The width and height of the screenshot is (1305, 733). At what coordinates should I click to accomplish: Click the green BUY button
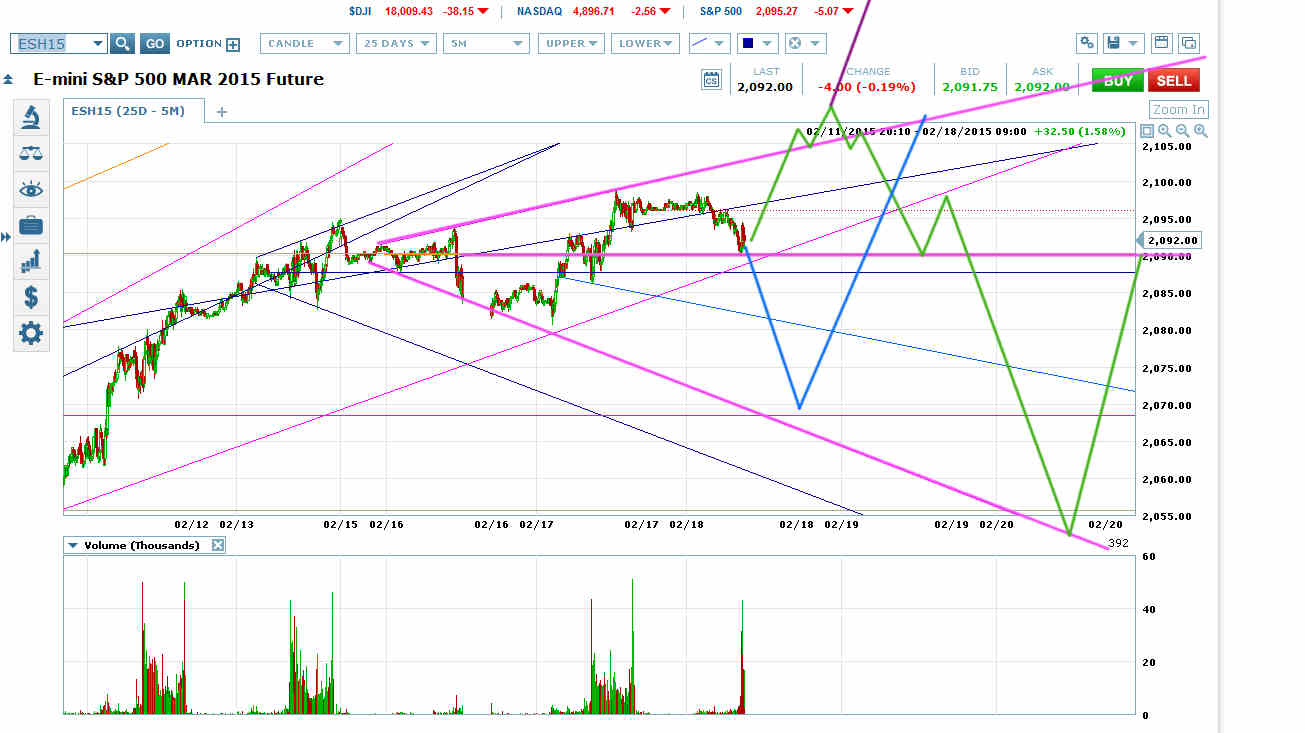tap(1118, 80)
